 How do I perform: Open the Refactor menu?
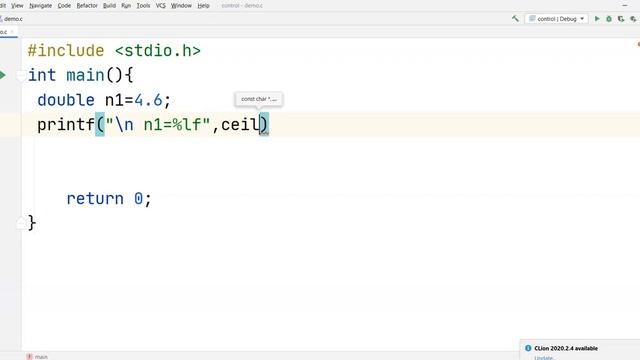(x=87, y=6)
